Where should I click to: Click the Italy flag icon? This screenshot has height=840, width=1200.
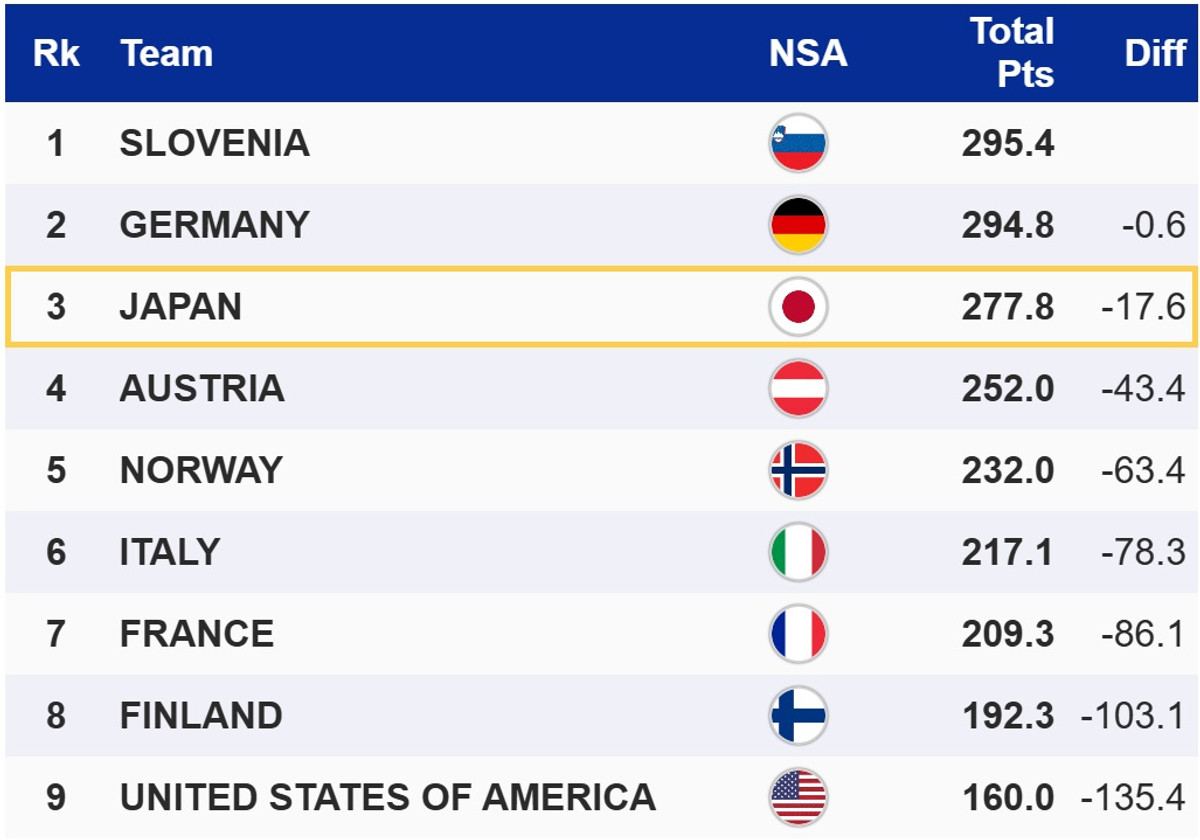pos(798,552)
